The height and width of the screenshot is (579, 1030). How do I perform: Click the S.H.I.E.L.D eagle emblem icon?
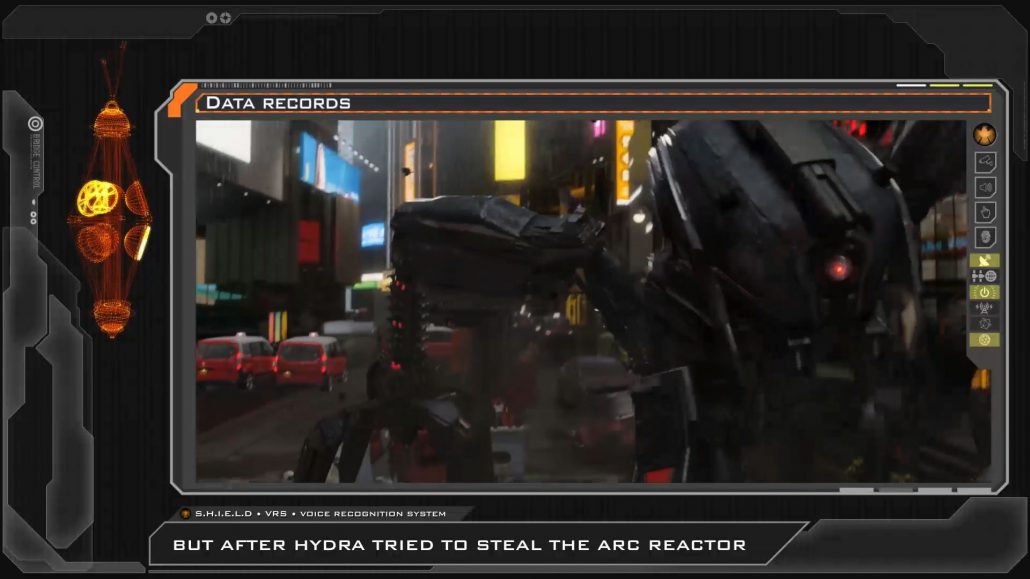(x=984, y=135)
